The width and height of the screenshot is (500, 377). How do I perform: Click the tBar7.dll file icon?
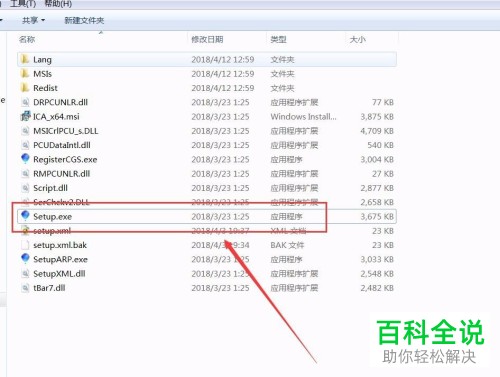[x=25, y=288]
